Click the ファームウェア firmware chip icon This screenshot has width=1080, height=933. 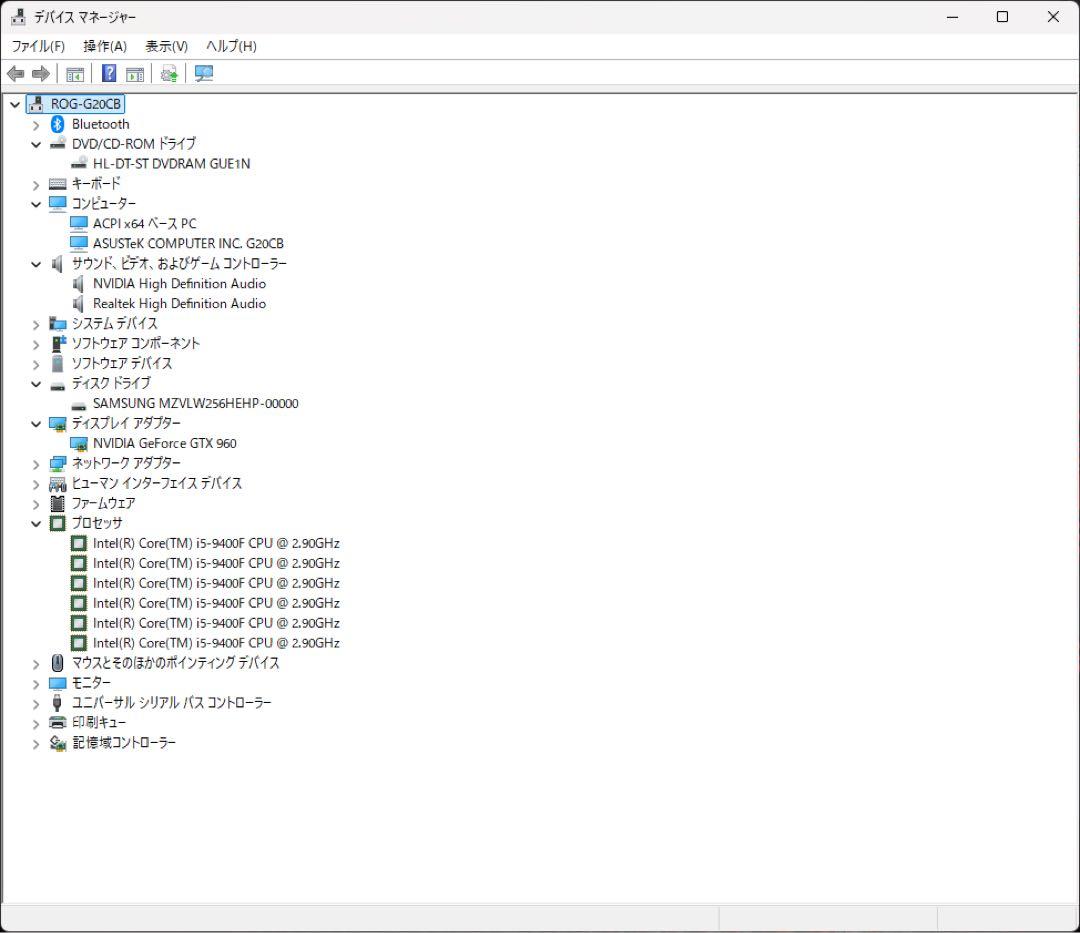click(58, 503)
